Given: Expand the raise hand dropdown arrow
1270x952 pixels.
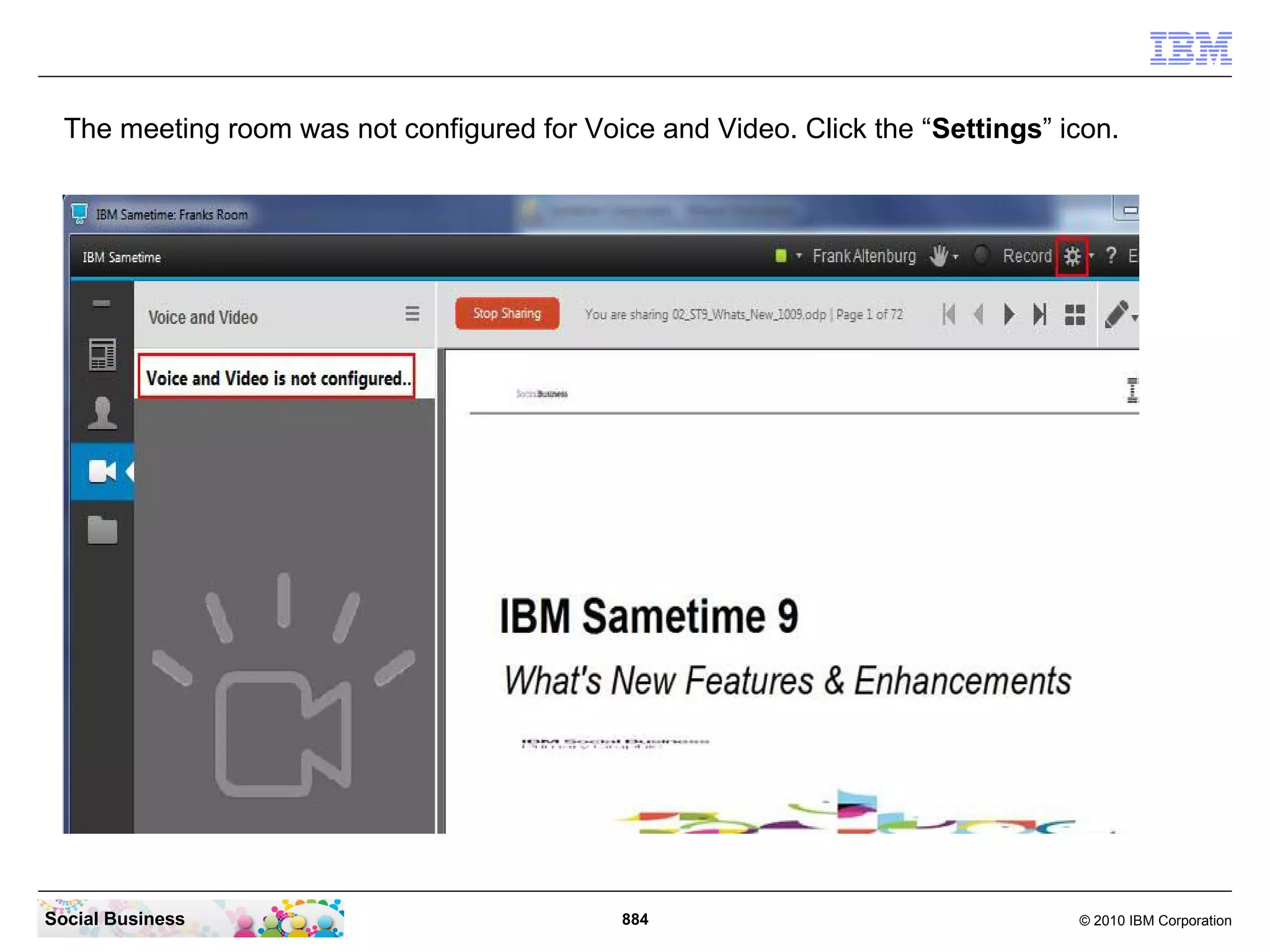Looking at the screenshot, I should [x=956, y=256].
